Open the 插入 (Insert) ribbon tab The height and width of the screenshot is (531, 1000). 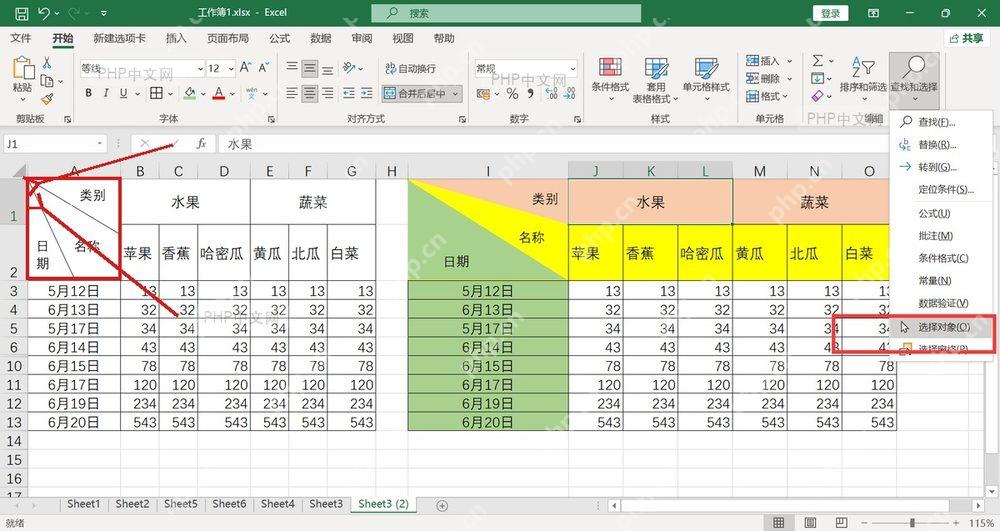176,38
